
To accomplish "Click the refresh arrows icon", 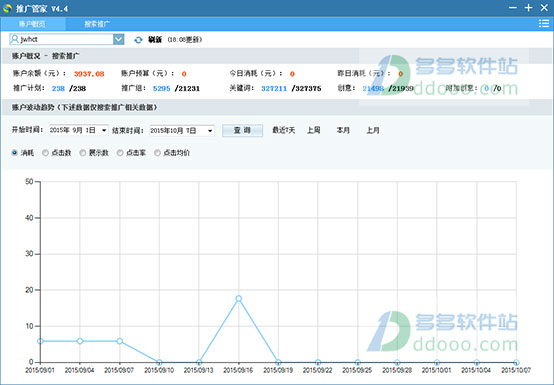I will pos(138,40).
